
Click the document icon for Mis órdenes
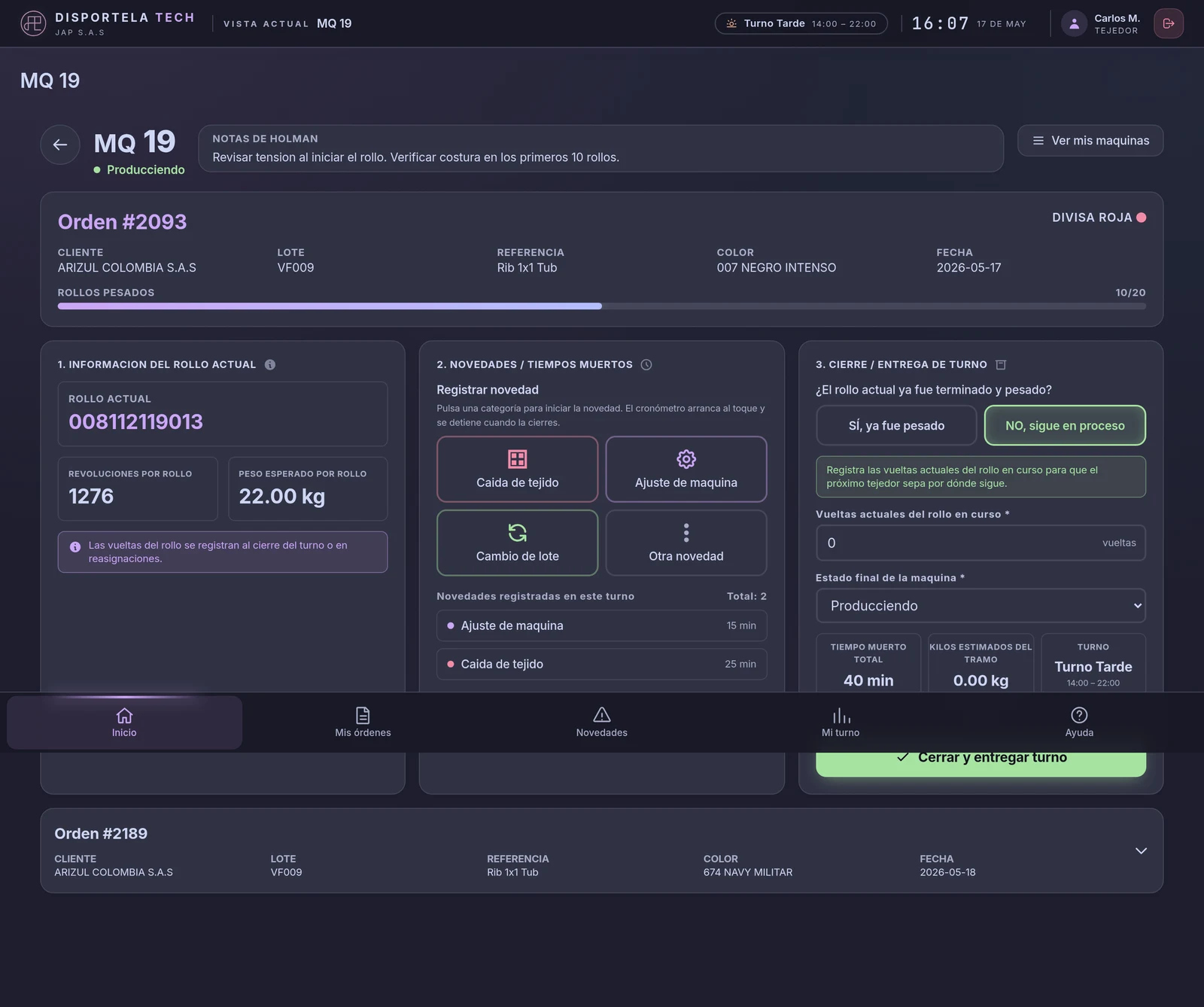(363, 715)
